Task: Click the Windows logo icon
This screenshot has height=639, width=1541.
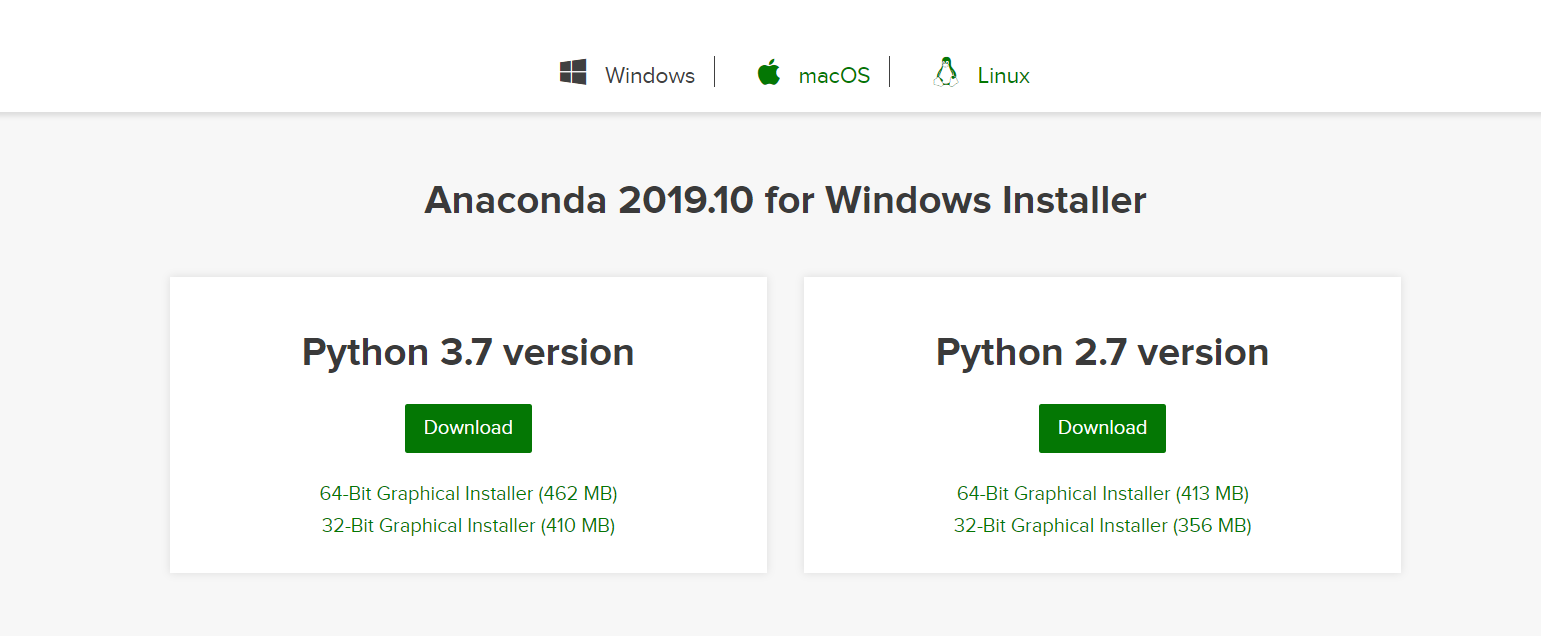Action: tap(573, 73)
